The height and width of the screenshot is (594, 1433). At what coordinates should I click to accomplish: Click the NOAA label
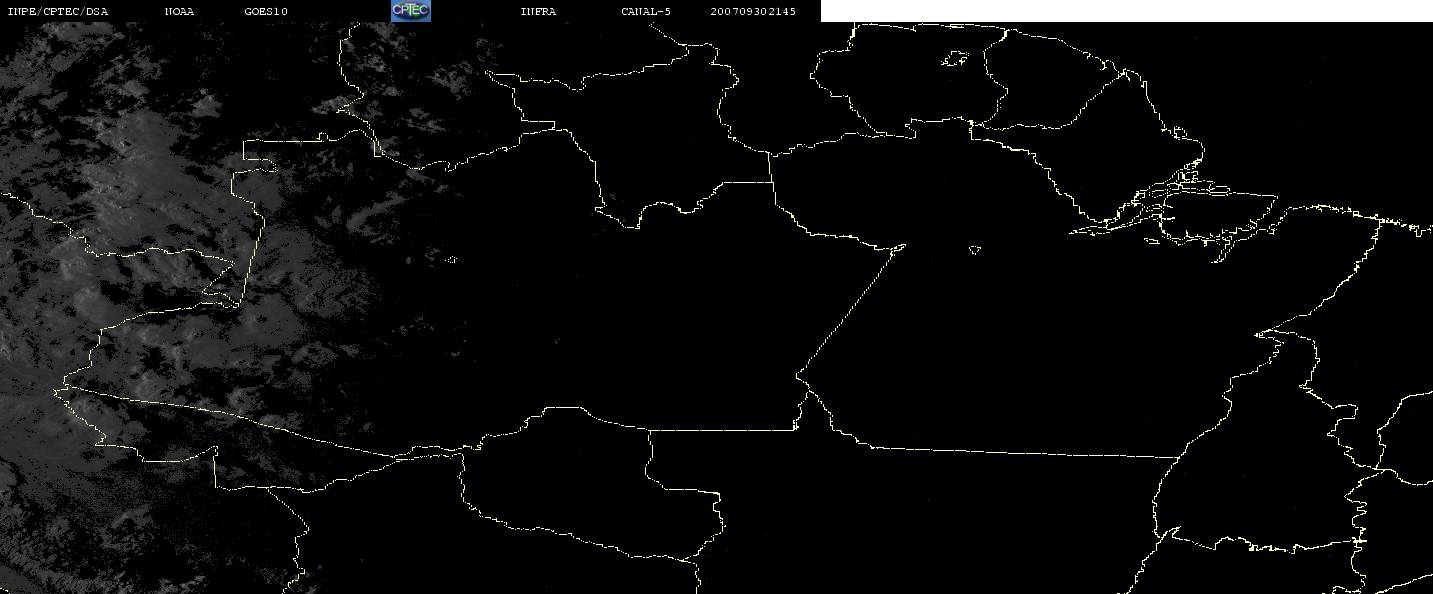click(x=179, y=11)
